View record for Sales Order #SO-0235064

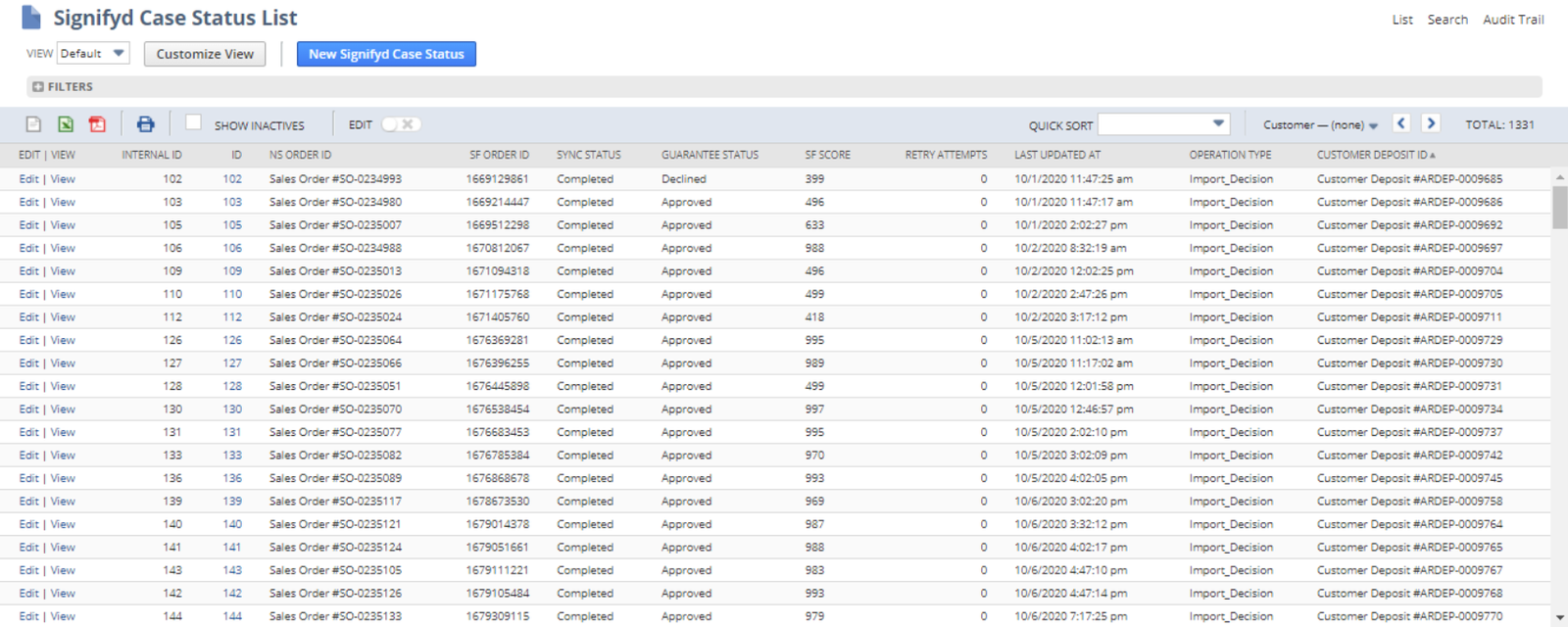[63, 340]
